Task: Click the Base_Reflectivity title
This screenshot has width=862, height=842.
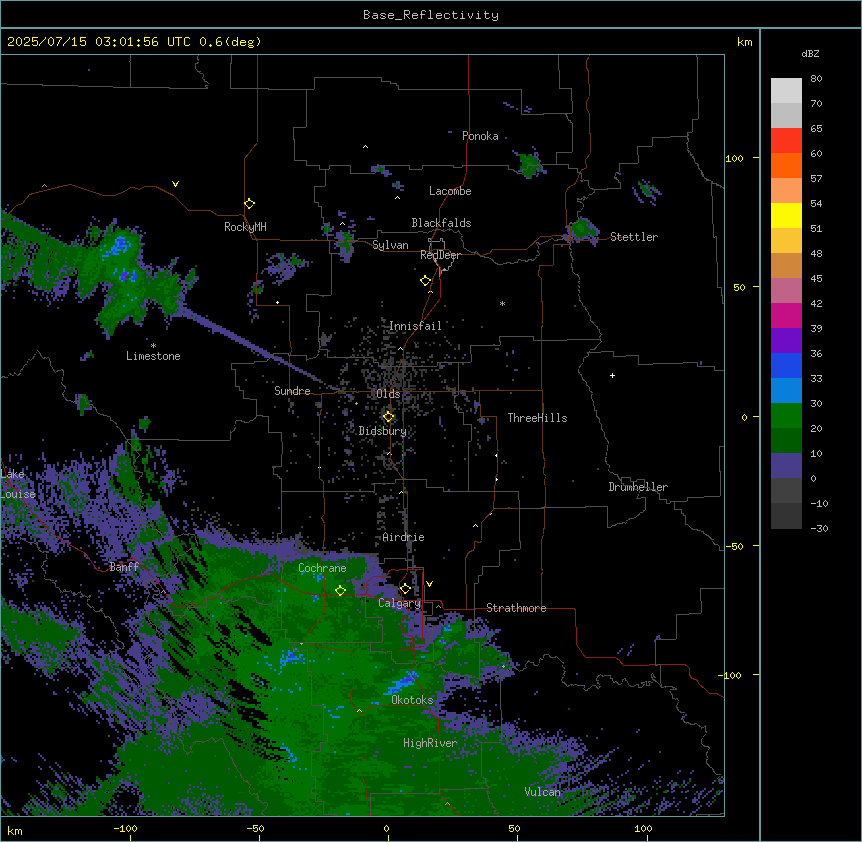Action: point(431,15)
